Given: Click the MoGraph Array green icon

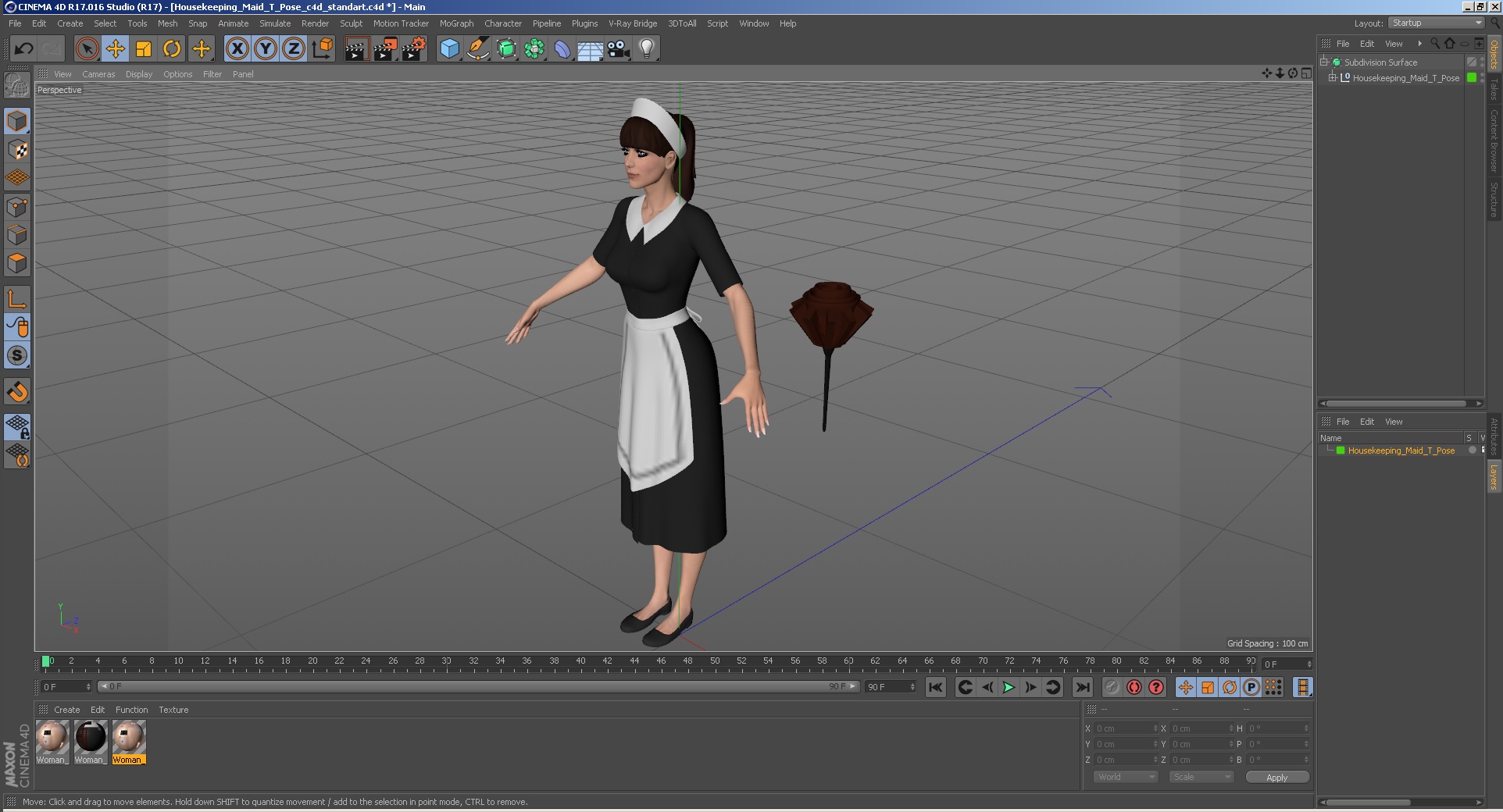Looking at the screenshot, I should tap(534, 48).
